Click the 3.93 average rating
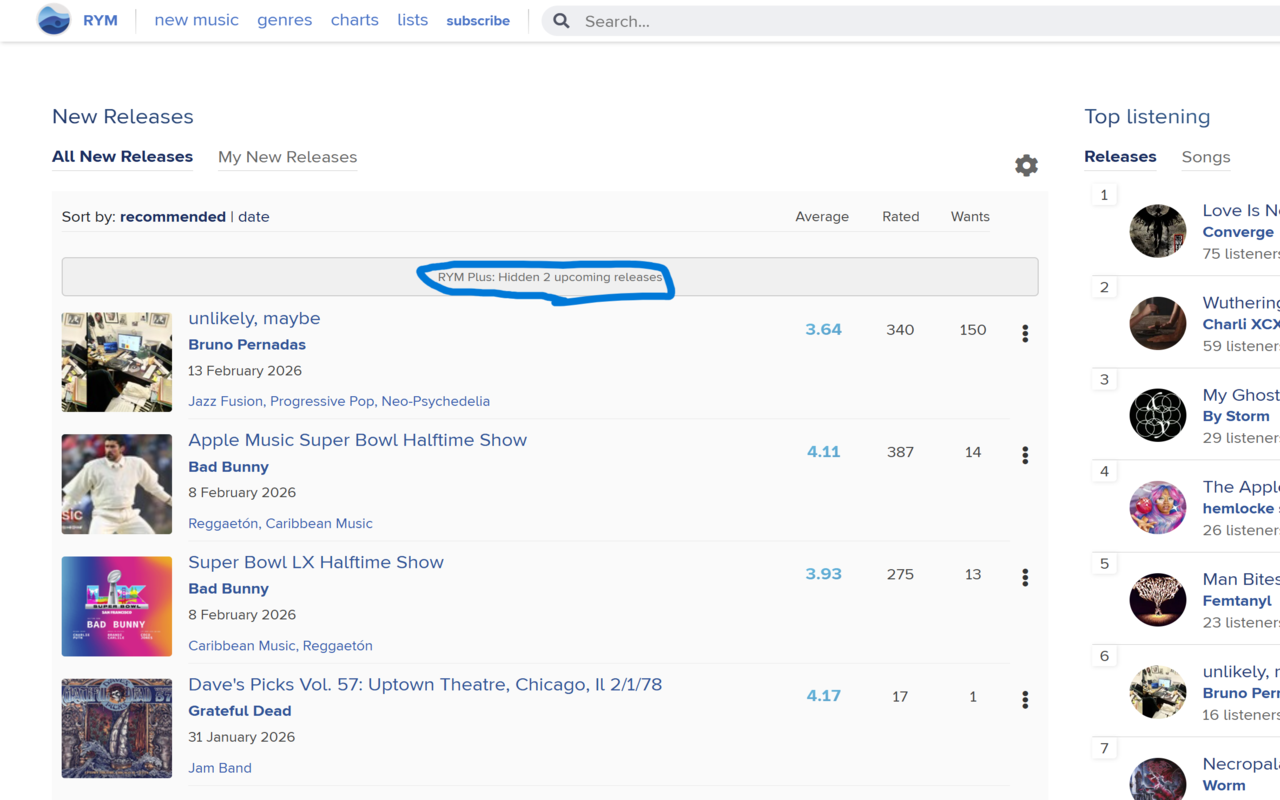The width and height of the screenshot is (1280, 800). pyautogui.click(x=823, y=574)
